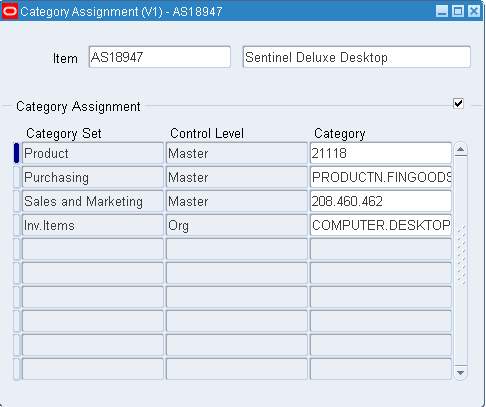This screenshot has height=407, width=486.
Task: Edit the PRODUCTN.FINGOODS category field
Action: [381, 177]
